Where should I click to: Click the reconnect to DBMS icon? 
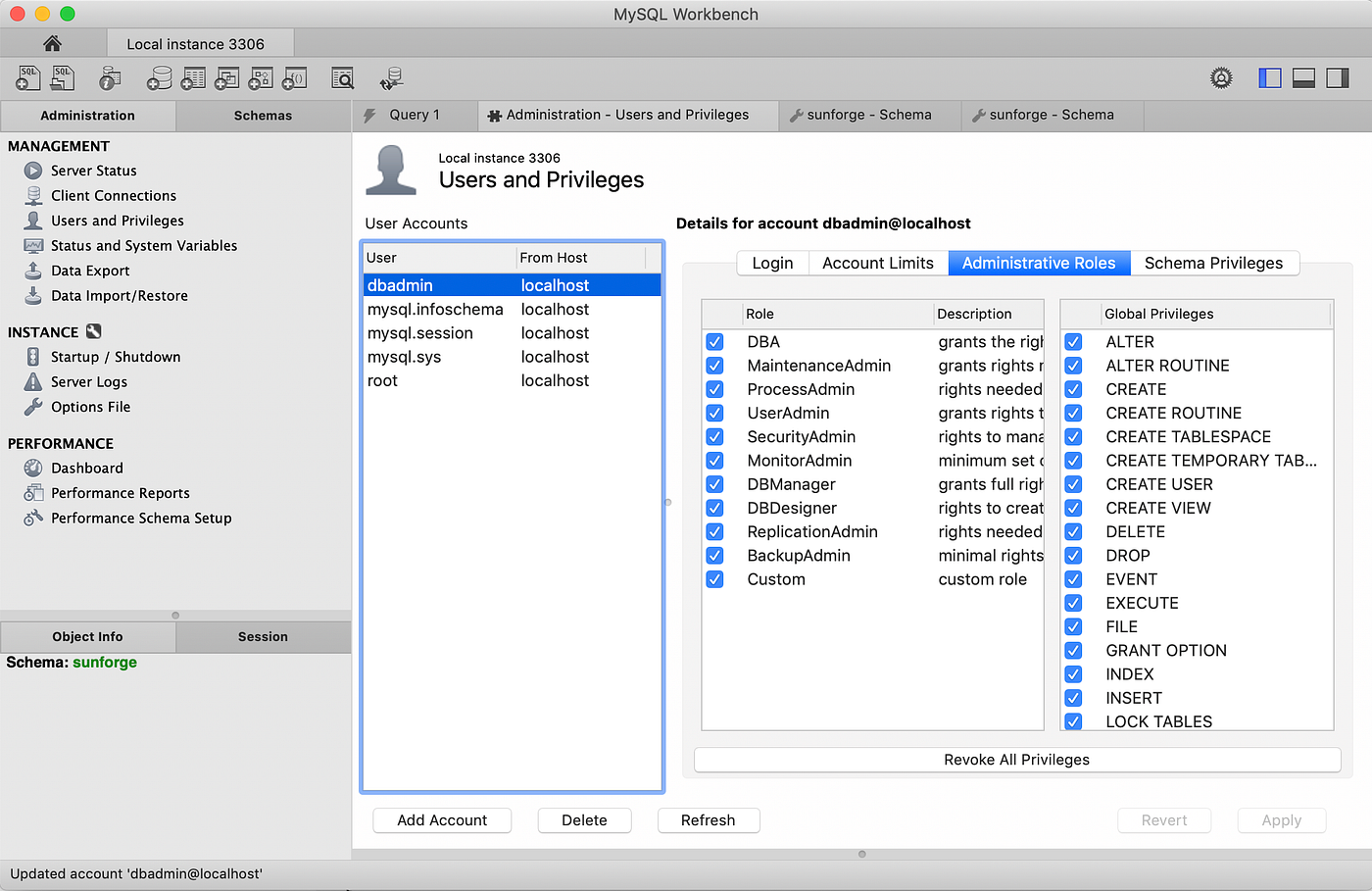[x=392, y=78]
